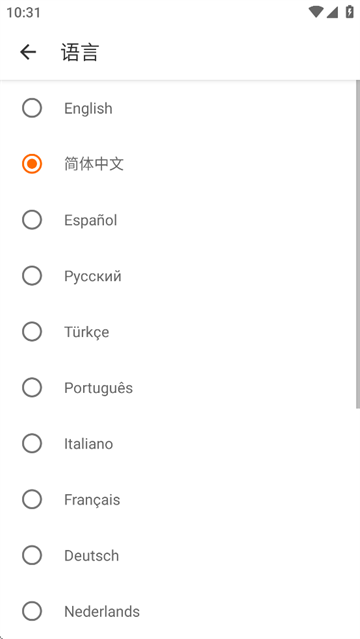Tap the back arrow icon

[x=28, y=52]
